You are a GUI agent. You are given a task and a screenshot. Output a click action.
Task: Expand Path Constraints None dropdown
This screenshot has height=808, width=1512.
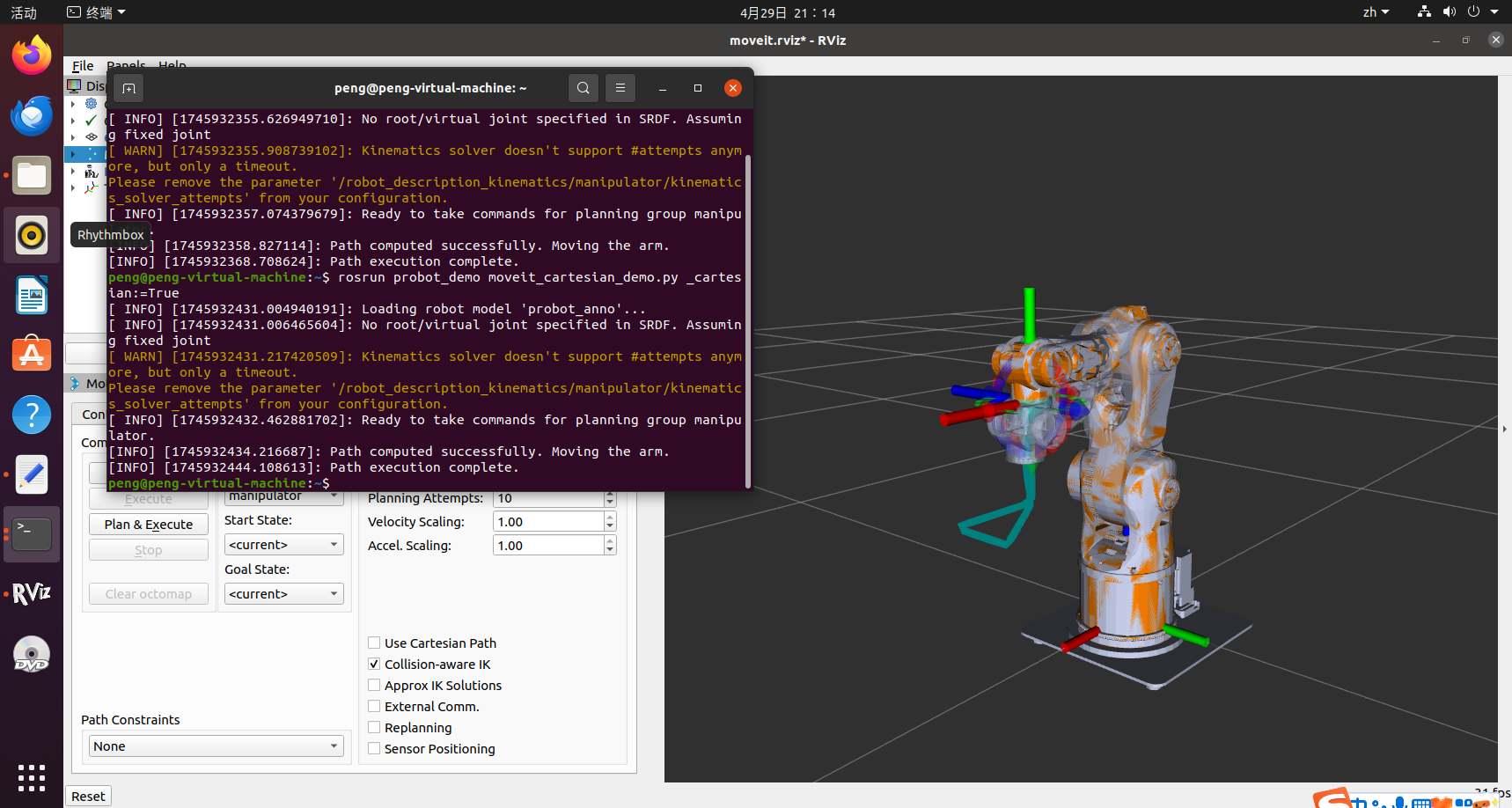tap(216, 746)
